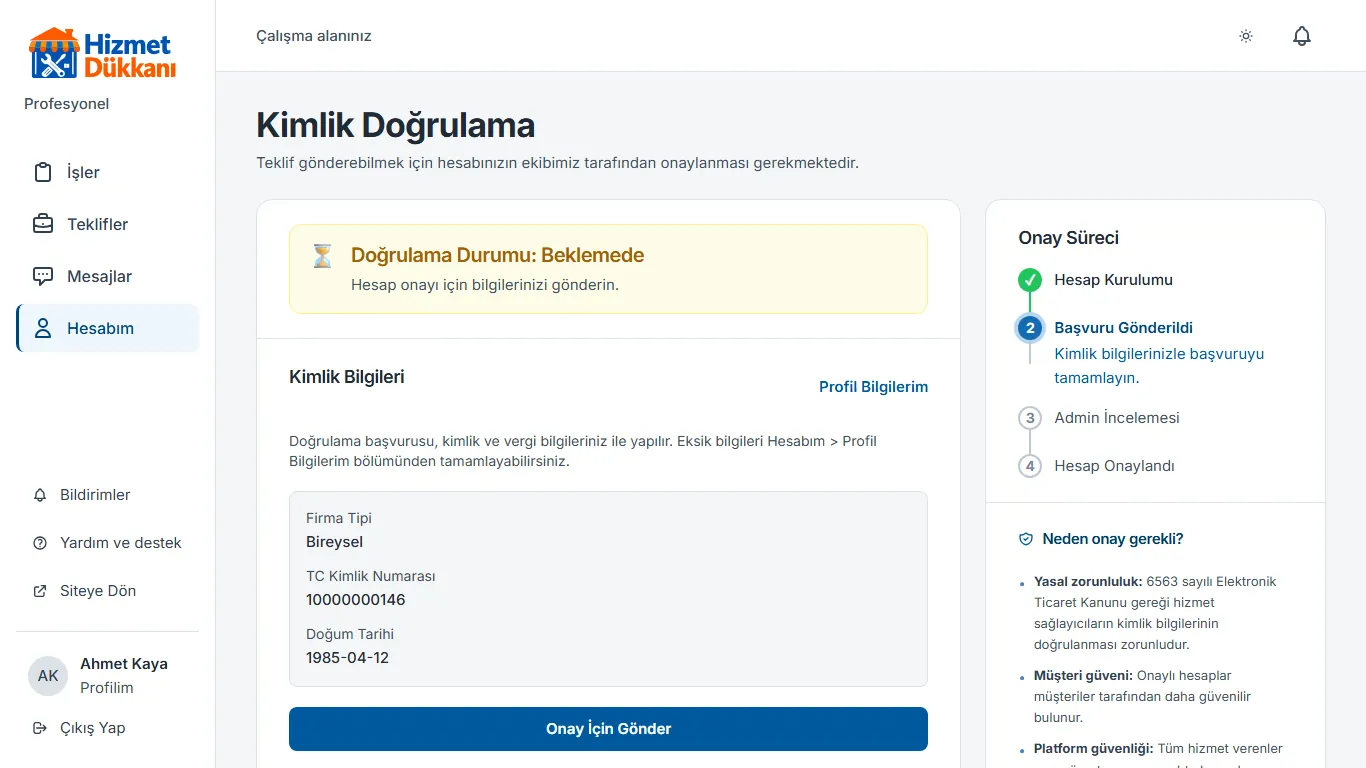1366x768 pixels.
Task: Open the notification bell in the header
Action: [x=1302, y=36]
